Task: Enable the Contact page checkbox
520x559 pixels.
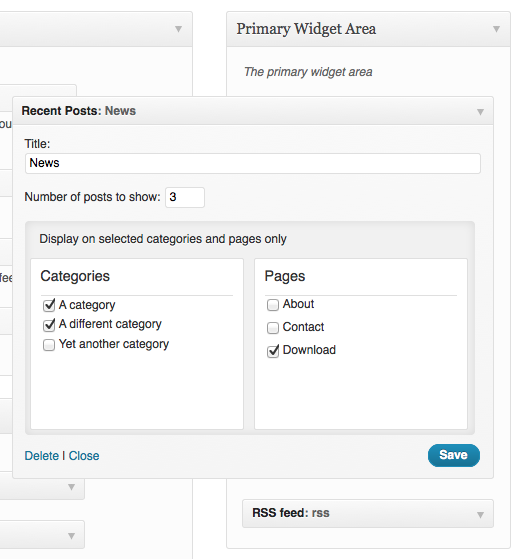Action: tap(273, 328)
